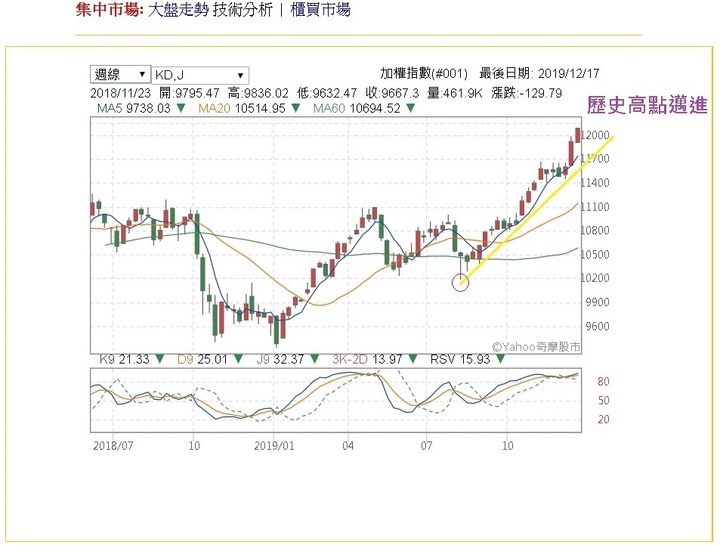Click the K9 21.33 value
The height and width of the screenshot is (545, 720).
pos(124,359)
